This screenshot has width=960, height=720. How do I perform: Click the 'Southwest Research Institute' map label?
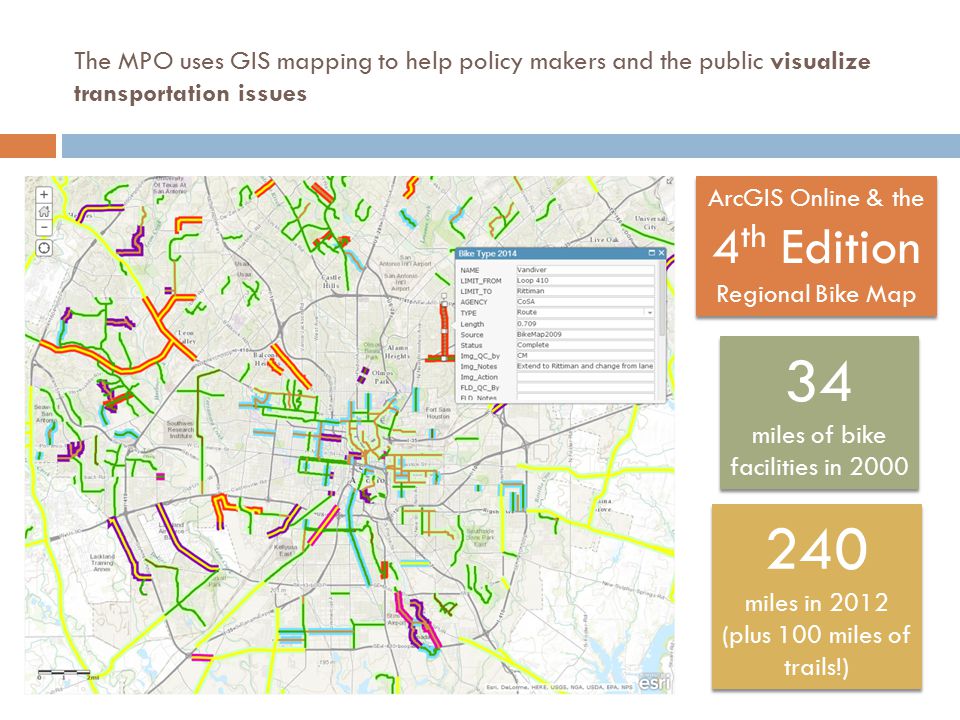point(181,429)
